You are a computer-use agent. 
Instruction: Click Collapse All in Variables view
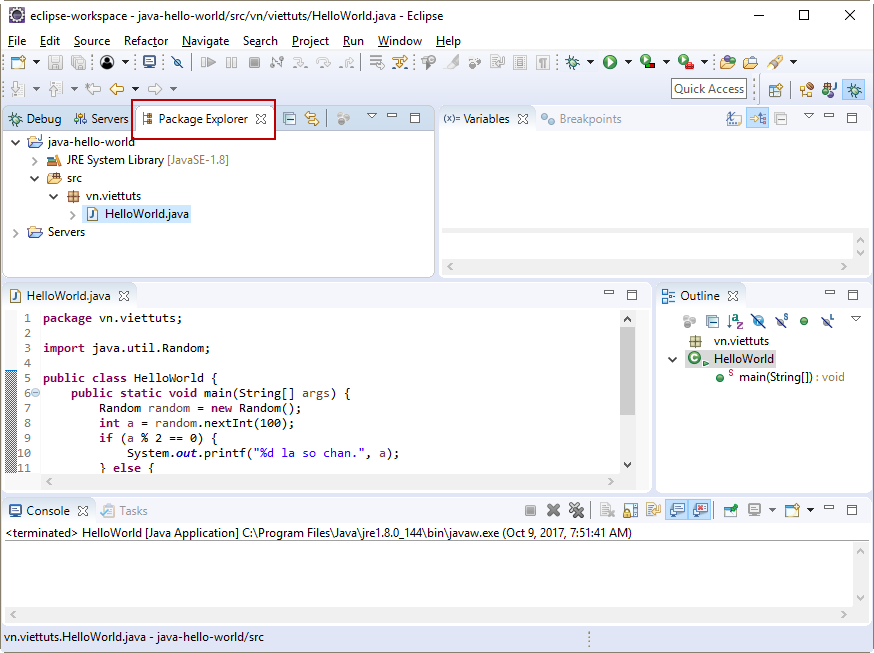[x=781, y=119]
